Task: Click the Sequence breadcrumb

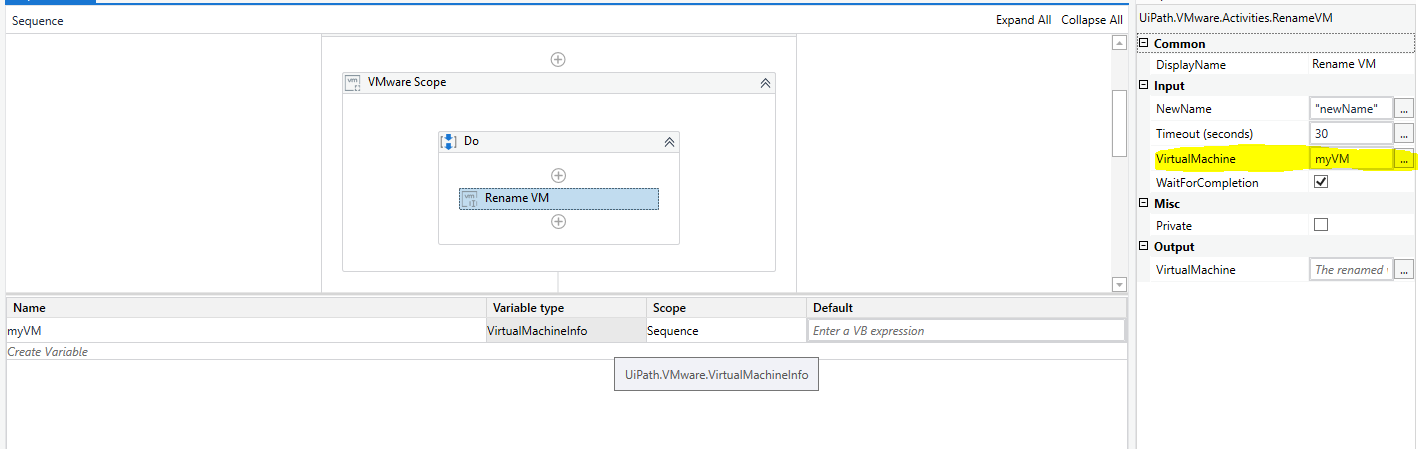Action: pyautogui.click(x=38, y=21)
